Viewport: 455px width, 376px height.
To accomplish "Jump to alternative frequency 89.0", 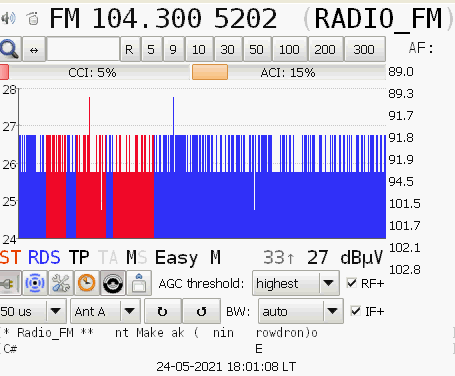I will tap(401, 72).
